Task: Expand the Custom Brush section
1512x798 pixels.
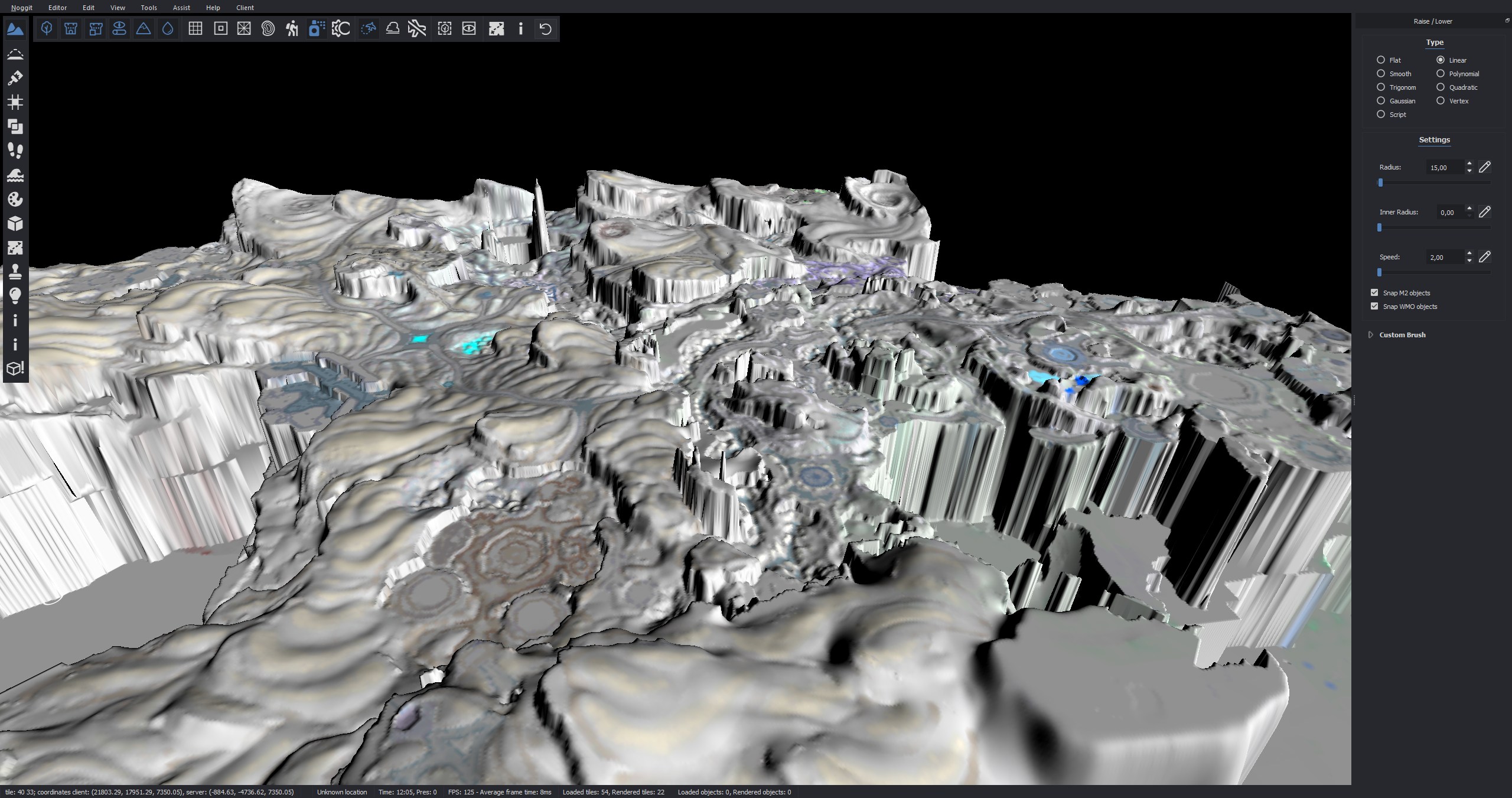Action: pos(1371,335)
